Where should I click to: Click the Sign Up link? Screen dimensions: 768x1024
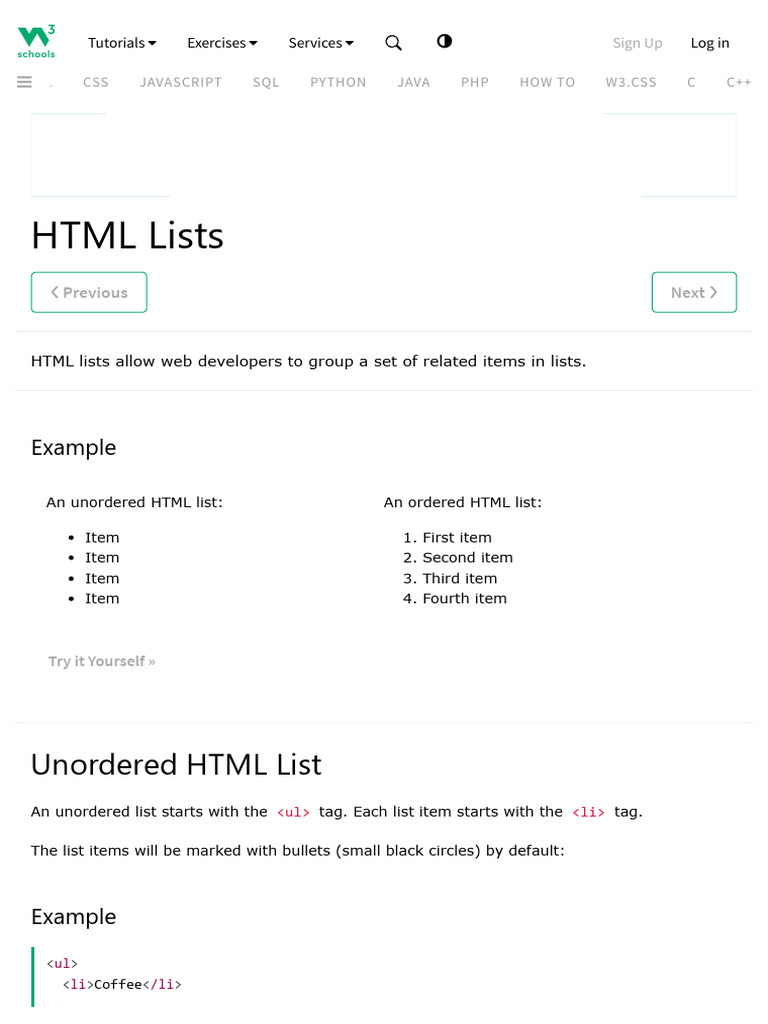pos(637,43)
